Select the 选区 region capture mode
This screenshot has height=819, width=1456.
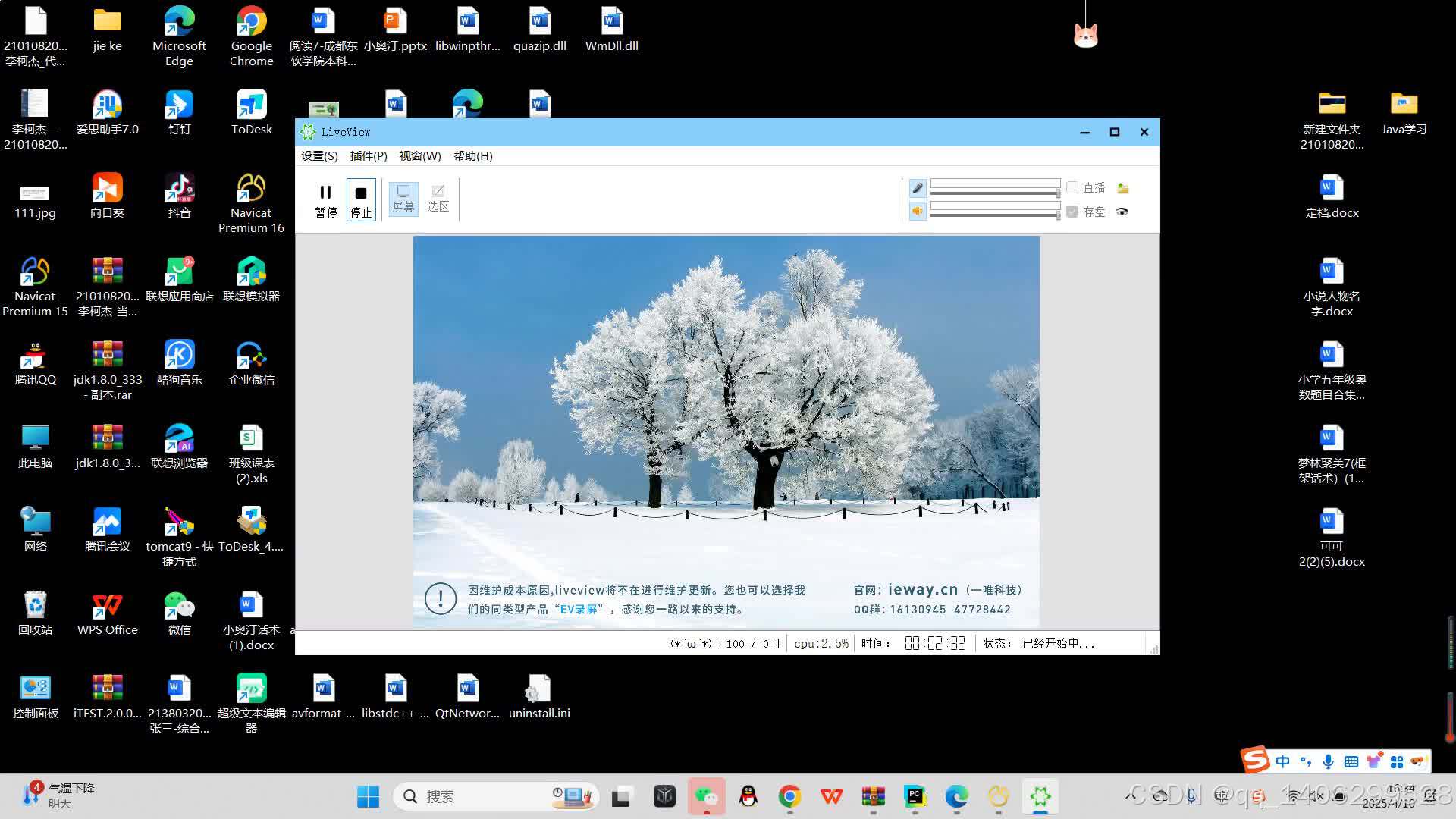click(438, 199)
